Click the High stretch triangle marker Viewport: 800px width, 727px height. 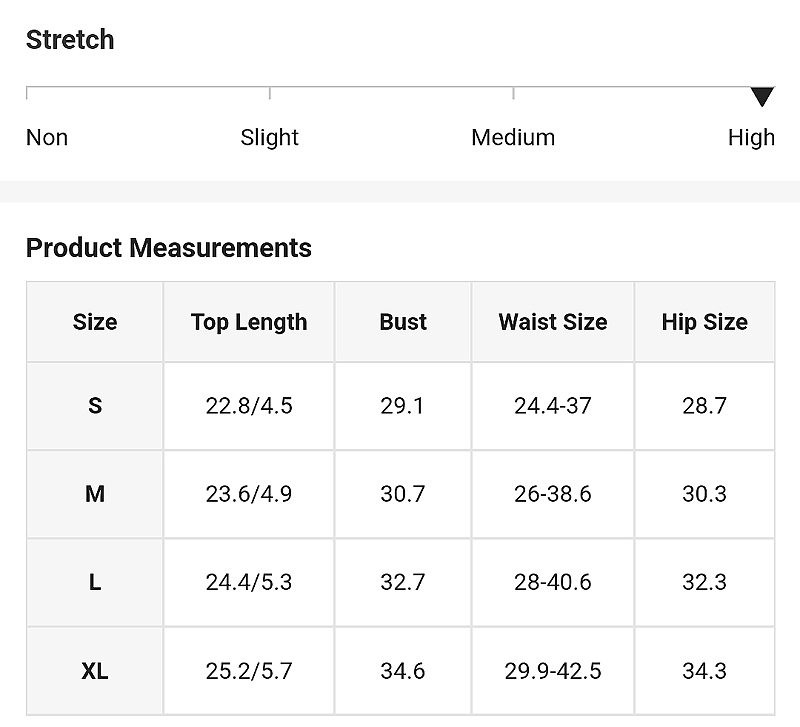(762, 97)
